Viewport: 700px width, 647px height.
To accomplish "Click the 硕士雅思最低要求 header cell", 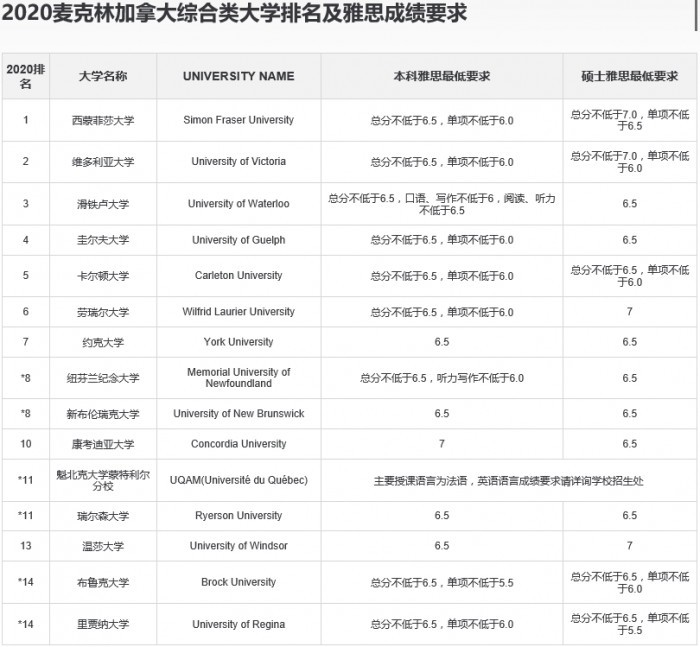I will (x=629, y=76).
